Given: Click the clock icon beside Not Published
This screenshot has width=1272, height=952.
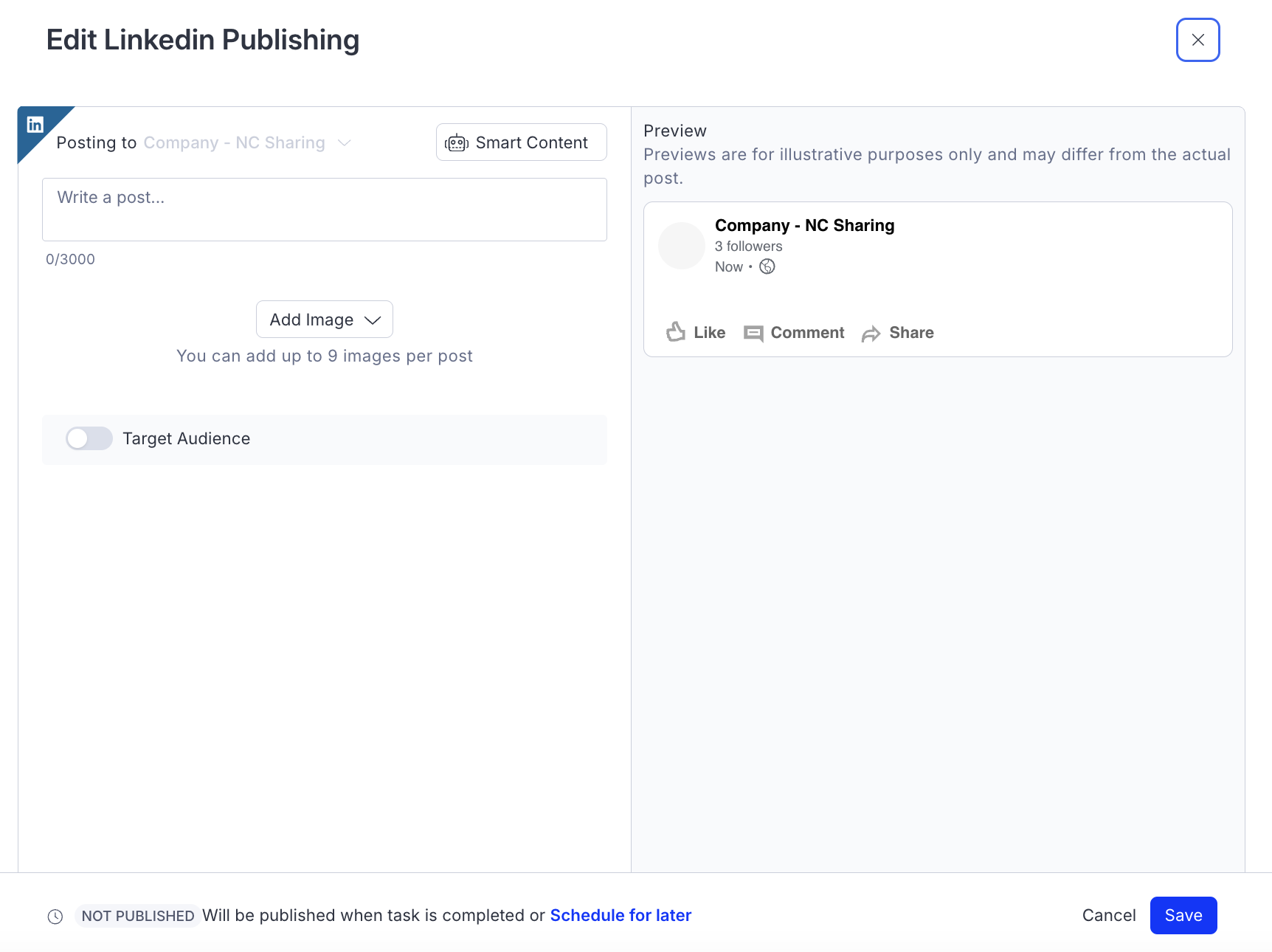Looking at the screenshot, I should (55, 917).
